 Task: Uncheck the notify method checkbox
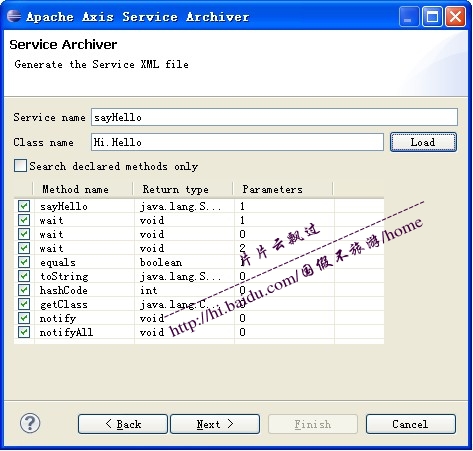24,318
